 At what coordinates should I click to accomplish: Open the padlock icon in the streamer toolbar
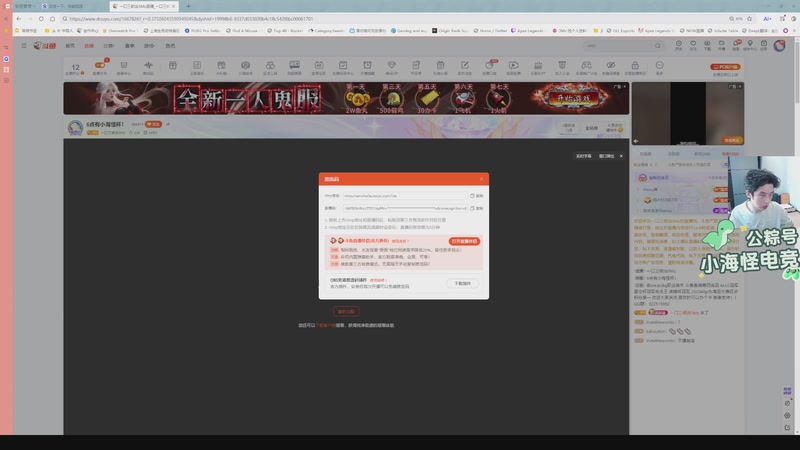(x=635, y=65)
